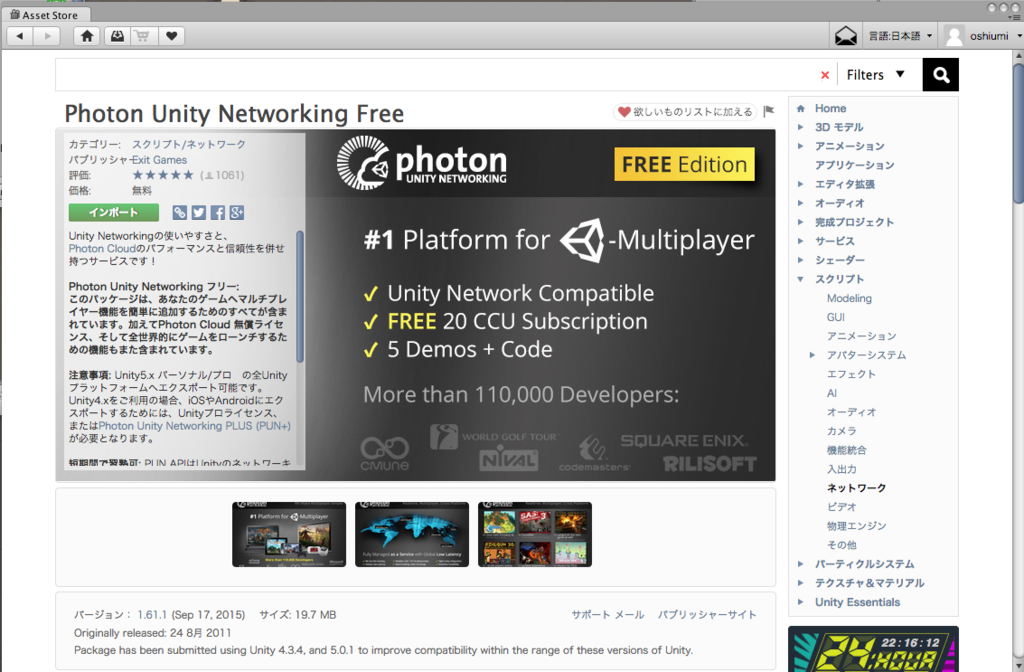Click the パブリッシャーサイト link
The height and width of the screenshot is (672, 1024).
707,615
